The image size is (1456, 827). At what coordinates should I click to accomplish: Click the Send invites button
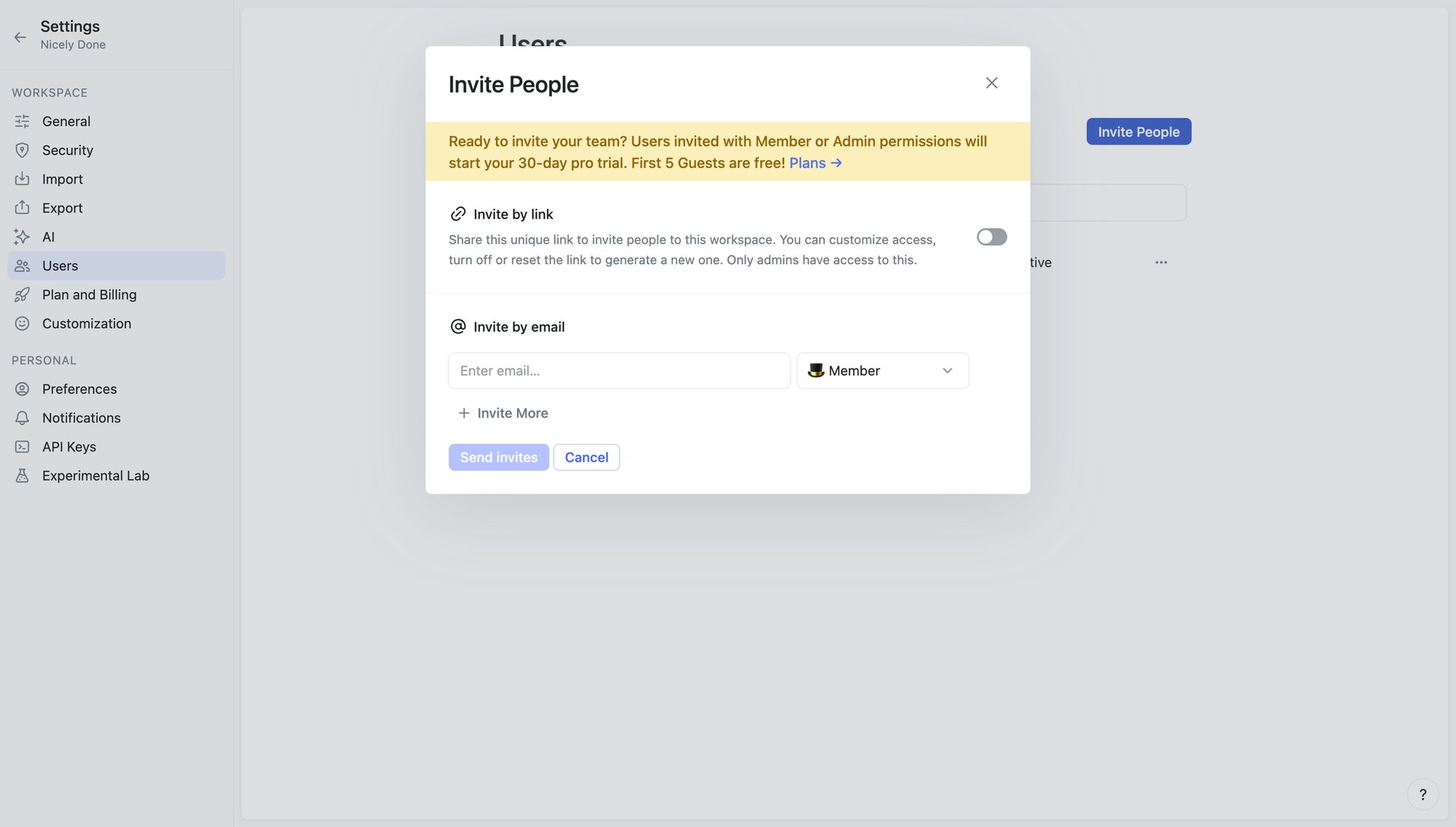click(498, 457)
